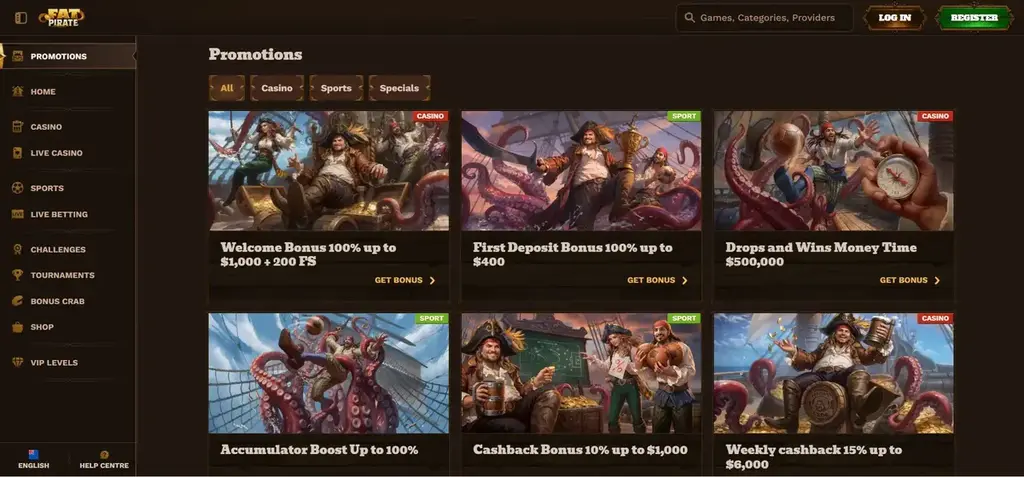The image size is (1024, 477).
Task: Click the Challenges medal icon
Action: tap(18, 250)
